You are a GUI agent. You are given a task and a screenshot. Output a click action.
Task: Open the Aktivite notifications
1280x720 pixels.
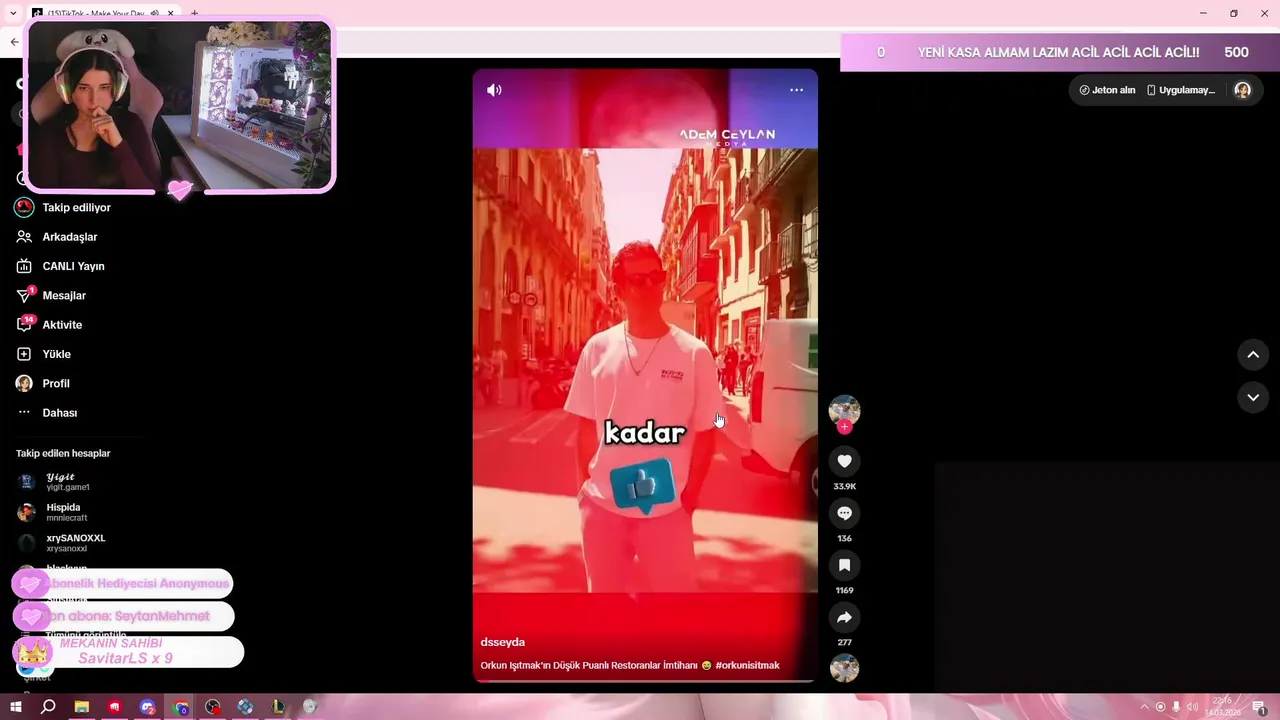49,325
